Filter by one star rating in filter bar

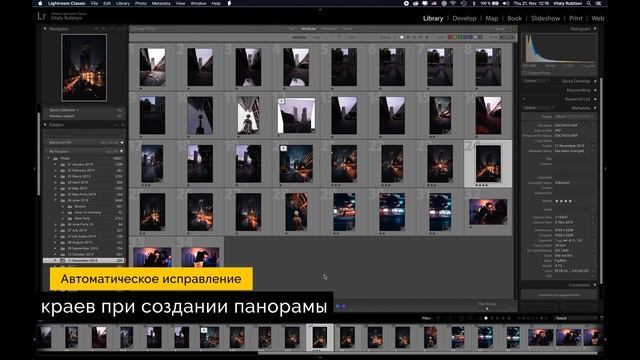tap(402, 37)
